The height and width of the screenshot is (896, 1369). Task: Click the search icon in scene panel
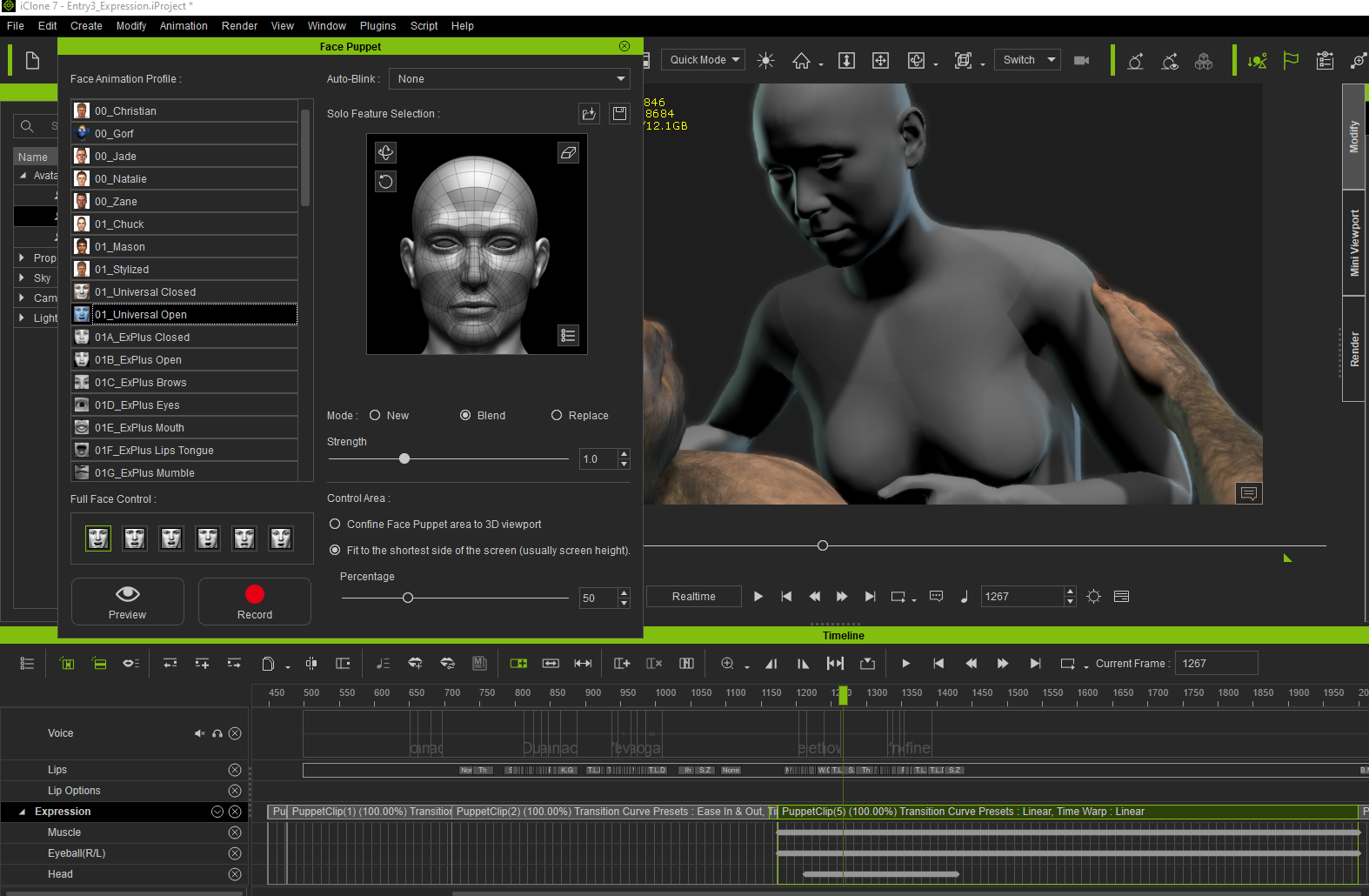pos(27,127)
